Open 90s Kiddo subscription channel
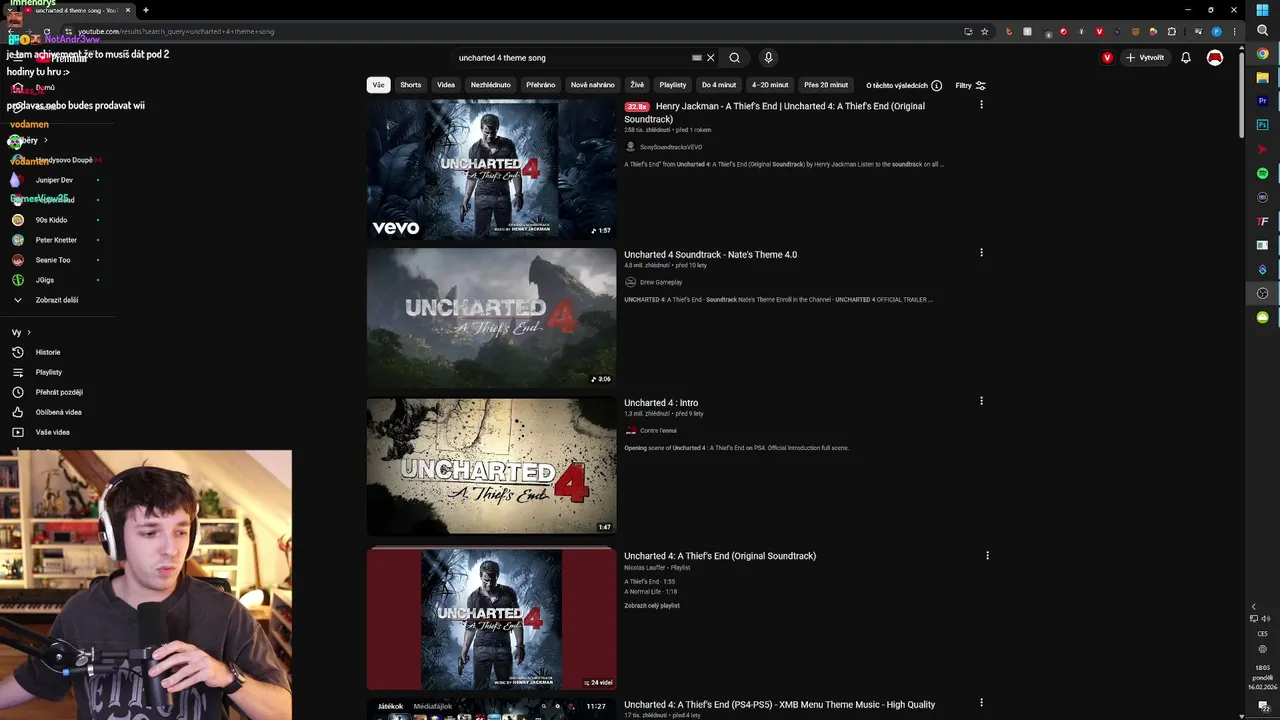1280x720 pixels. click(51, 220)
